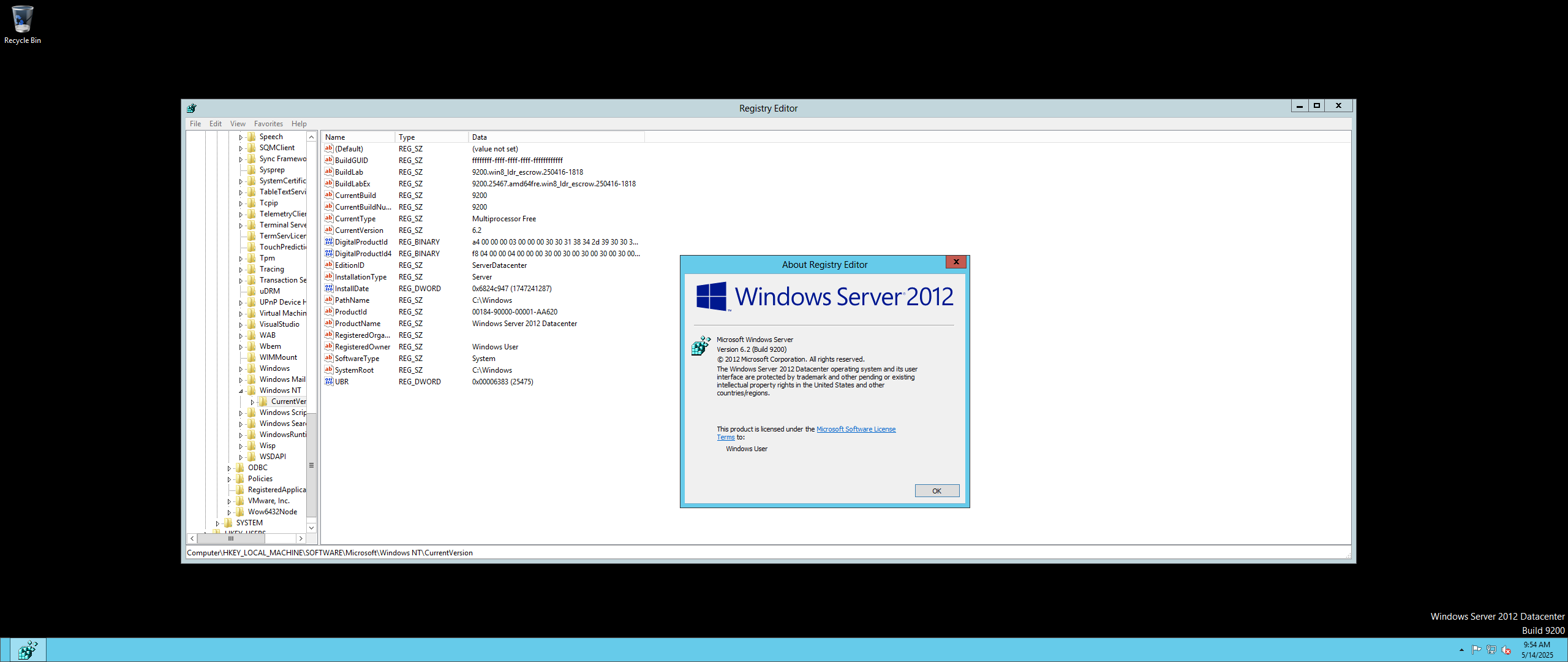
Task: Click the Tracing folder icon
Action: [252, 269]
